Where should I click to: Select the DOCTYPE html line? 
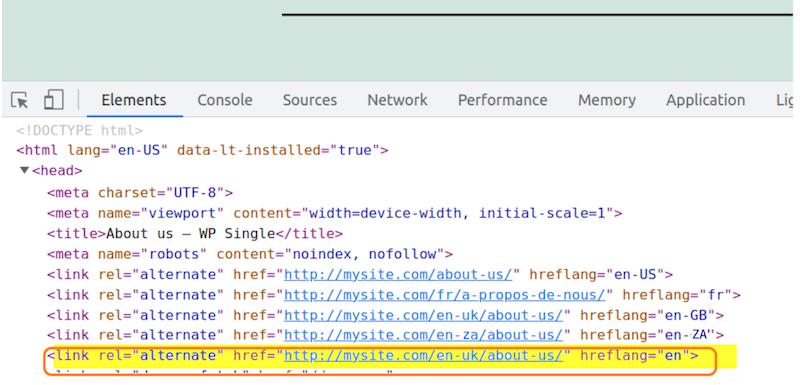[80, 131]
